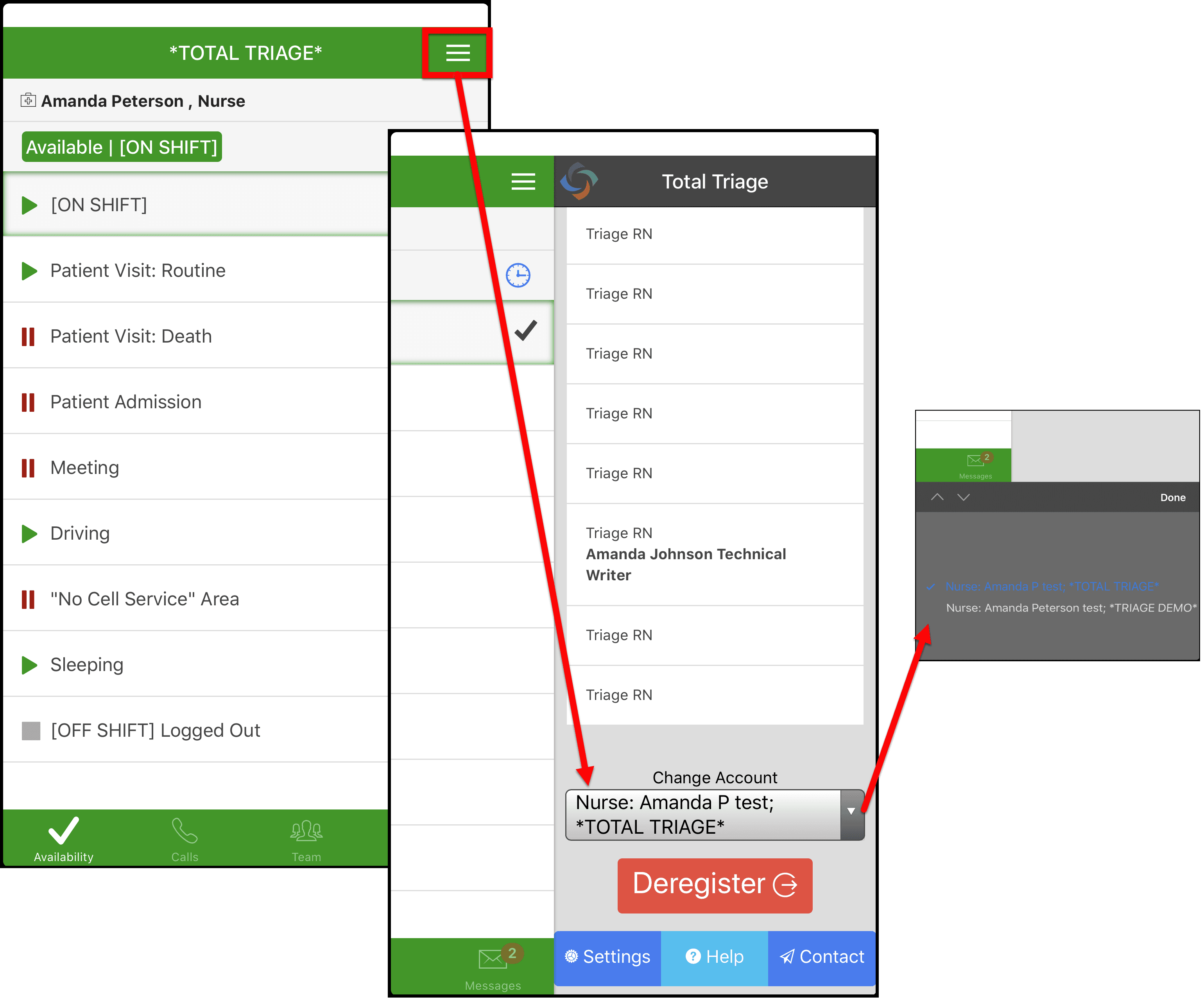
Task: Tap the down chevron in picker toolbar
Action: pos(964,497)
